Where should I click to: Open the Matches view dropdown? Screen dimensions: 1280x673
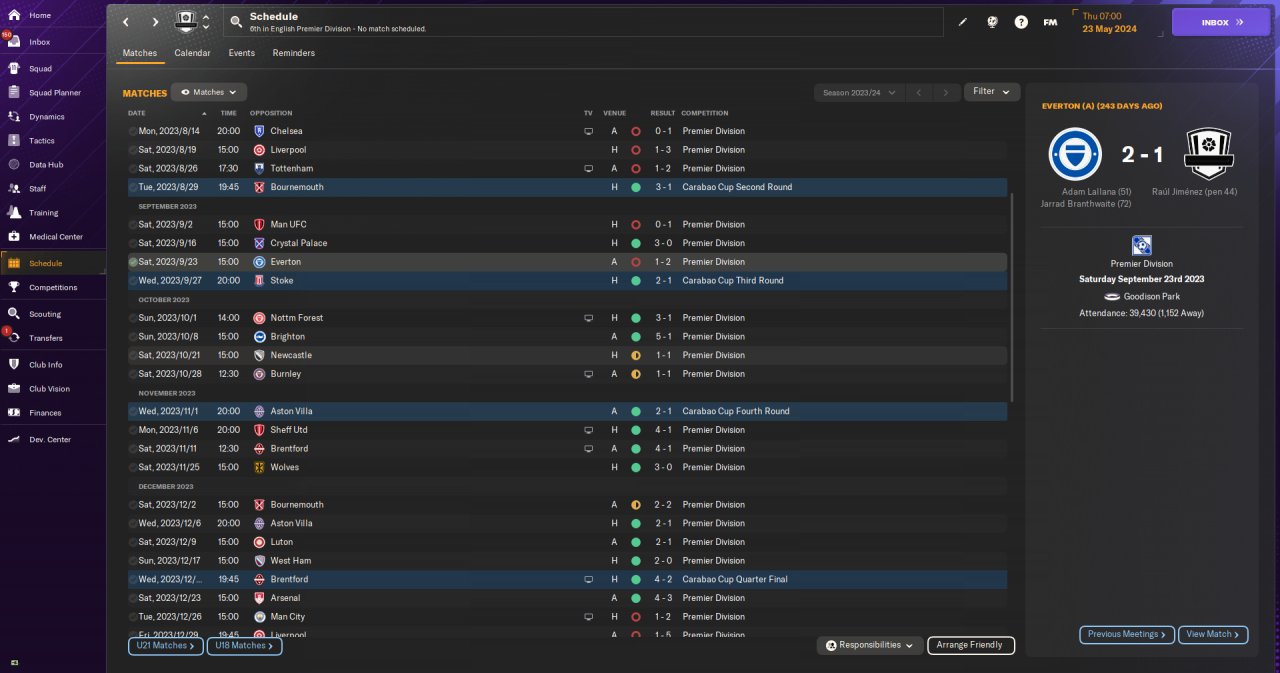tap(209, 92)
